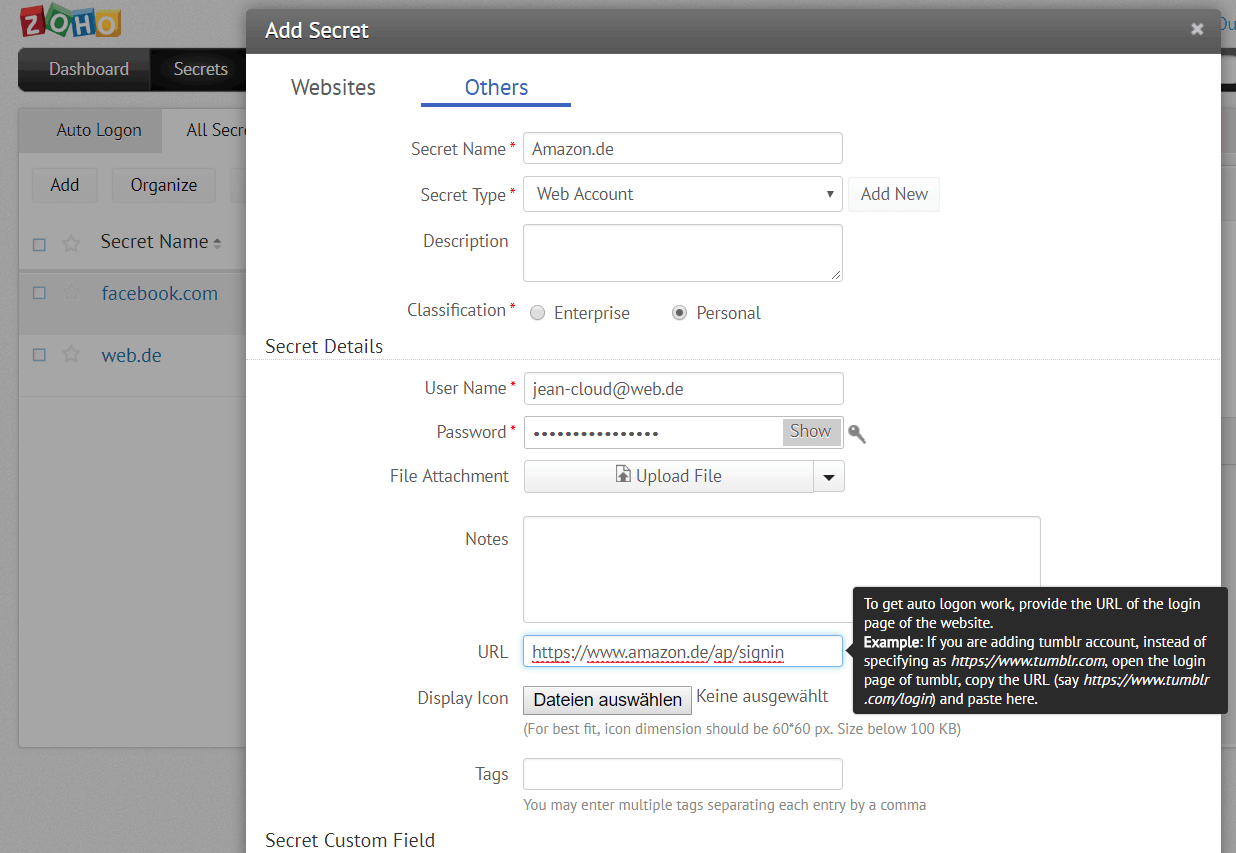Switch to the Others tab

point(496,87)
